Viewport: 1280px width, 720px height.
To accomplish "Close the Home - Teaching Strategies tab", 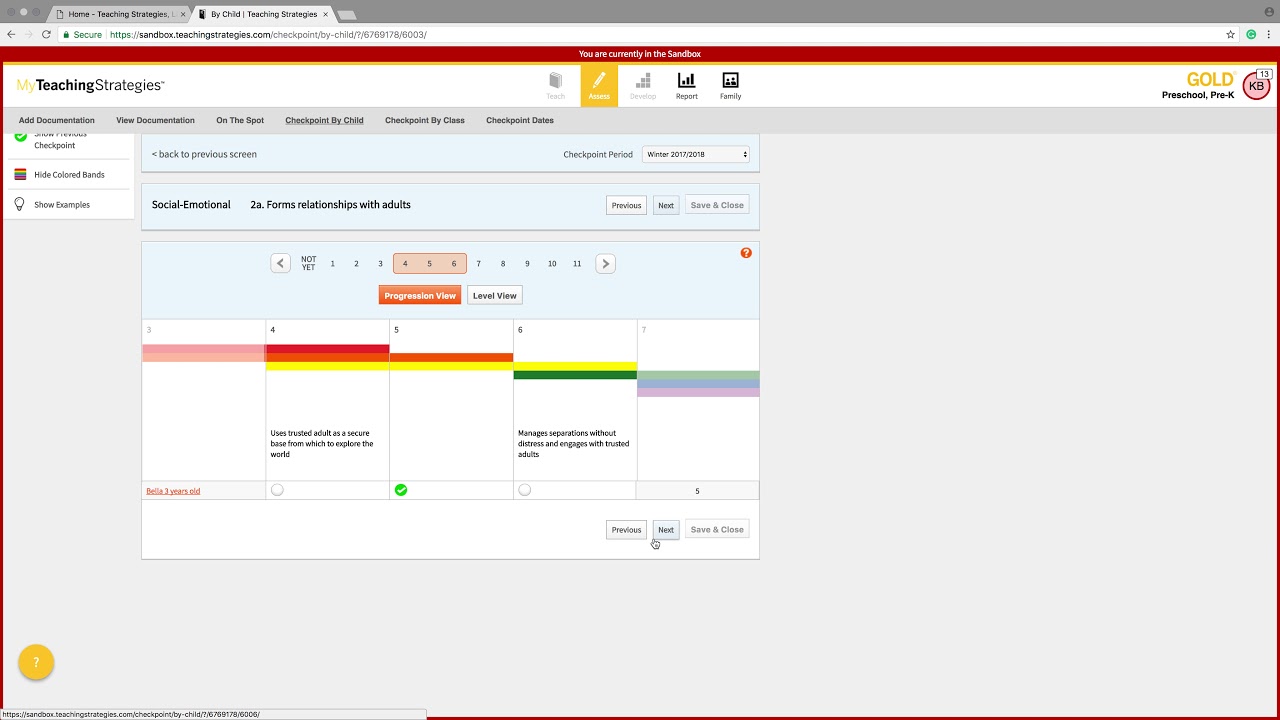I will [183, 14].
